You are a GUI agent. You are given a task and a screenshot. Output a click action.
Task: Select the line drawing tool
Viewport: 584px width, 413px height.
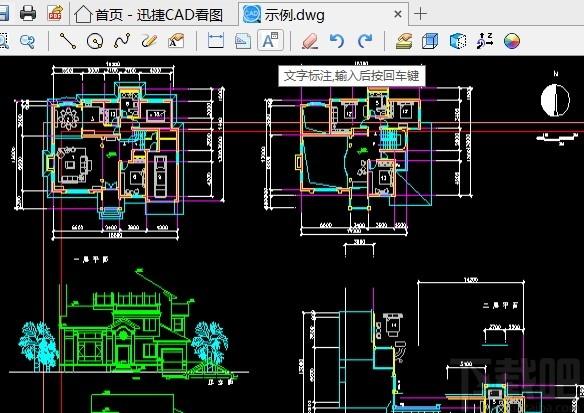[68, 41]
